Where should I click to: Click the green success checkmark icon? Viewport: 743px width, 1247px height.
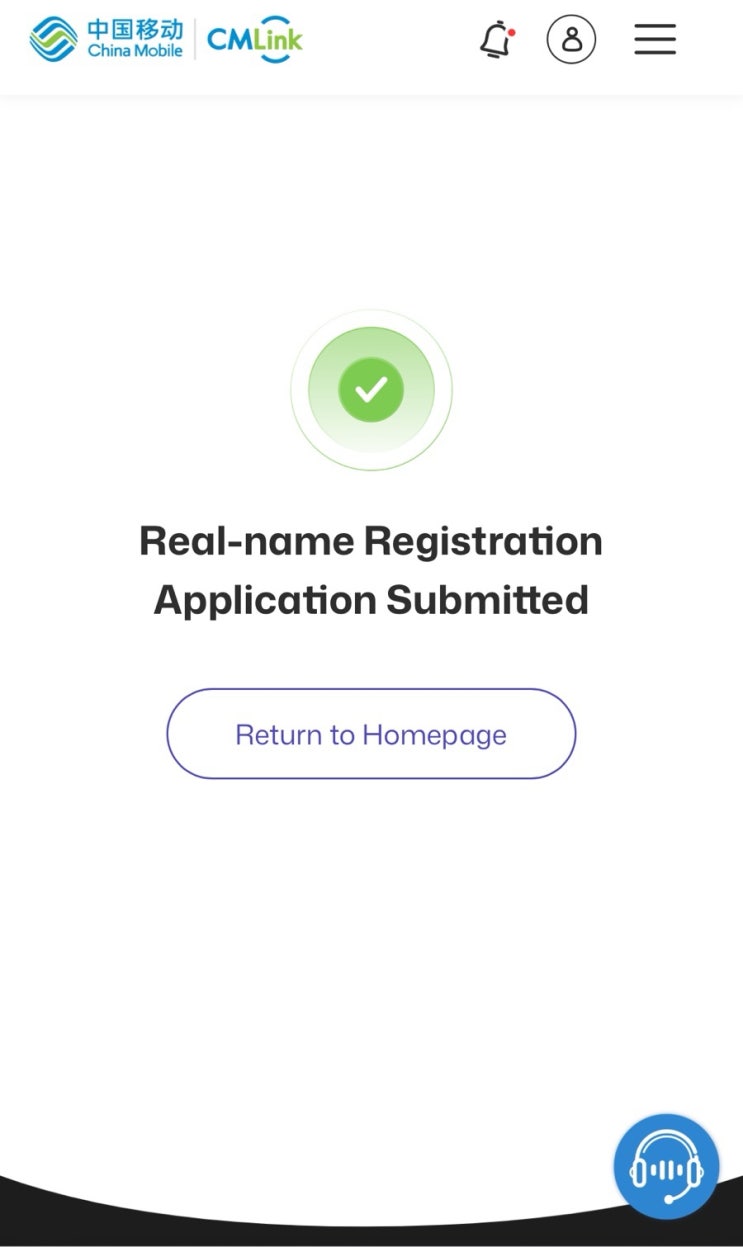tap(371, 389)
